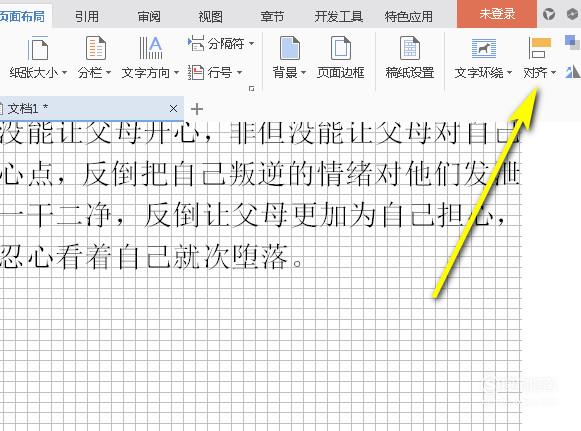This screenshot has width=581, height=431.
Task: Switch to the 引用 tab
Action: tap(87, 16)
